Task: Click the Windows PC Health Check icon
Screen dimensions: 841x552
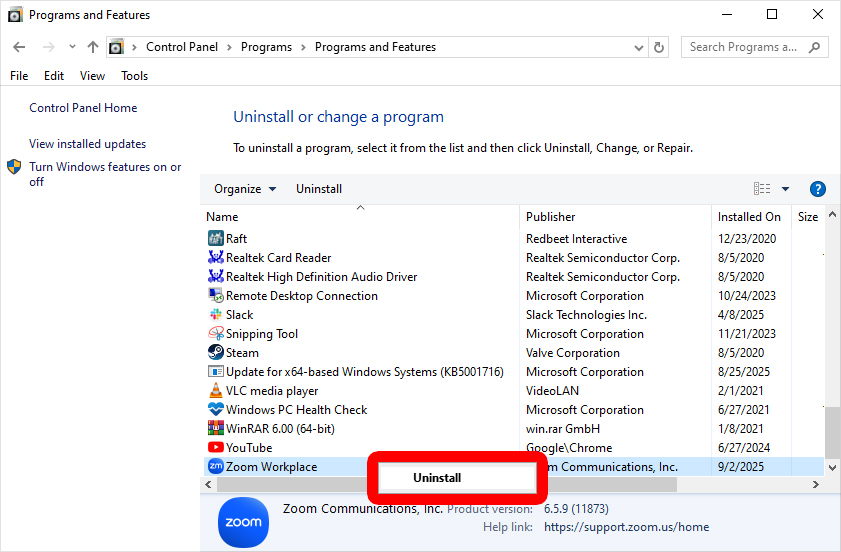Action: click(216, 409)
